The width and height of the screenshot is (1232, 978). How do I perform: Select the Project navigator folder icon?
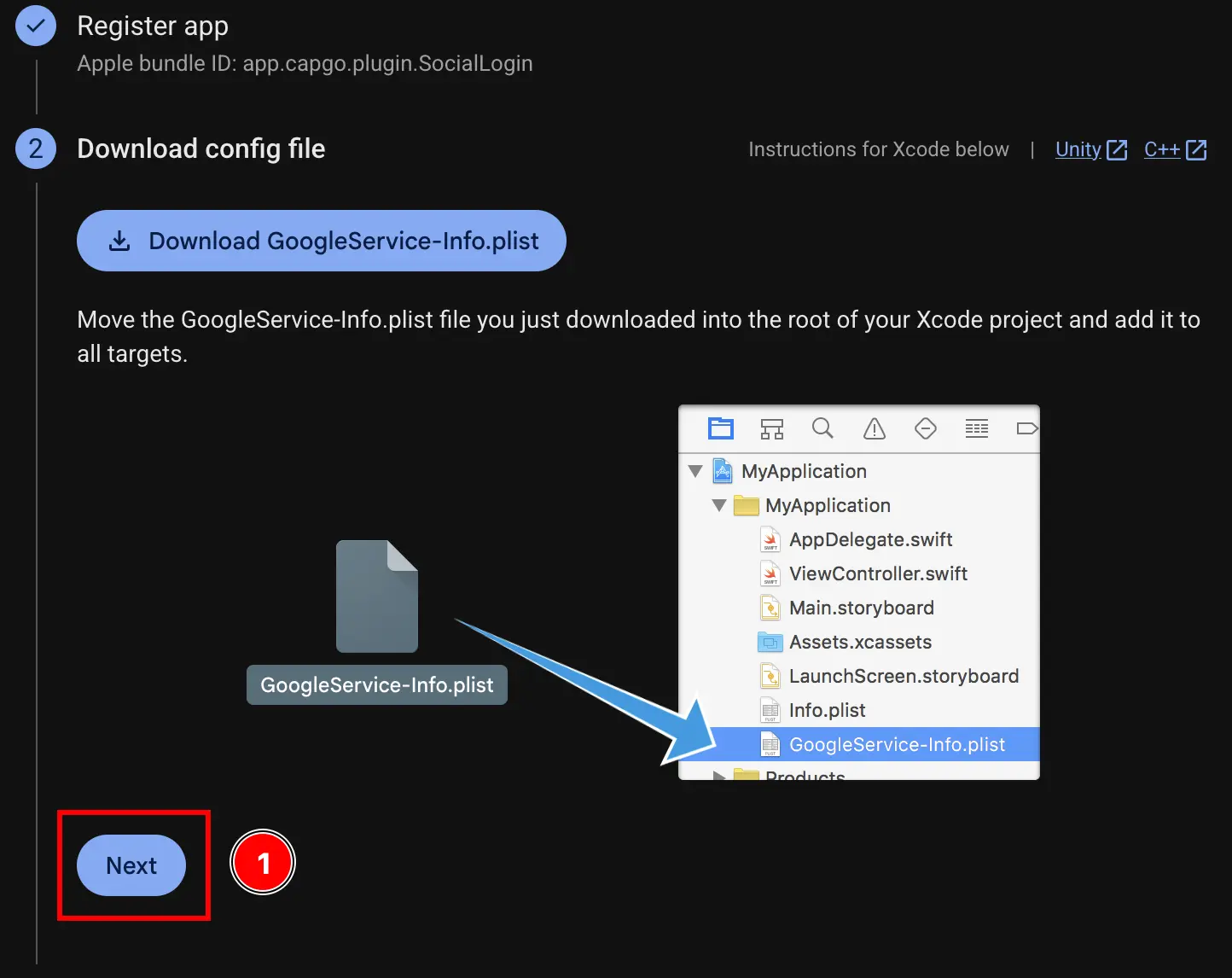721,428
